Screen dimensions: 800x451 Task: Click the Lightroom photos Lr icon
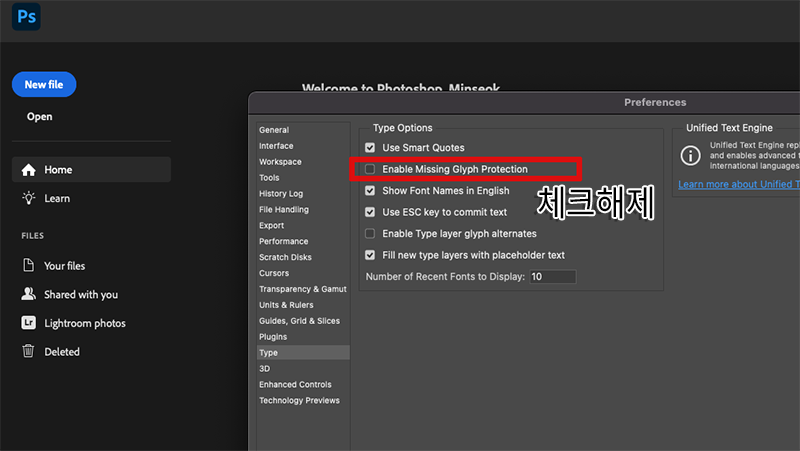29,322
